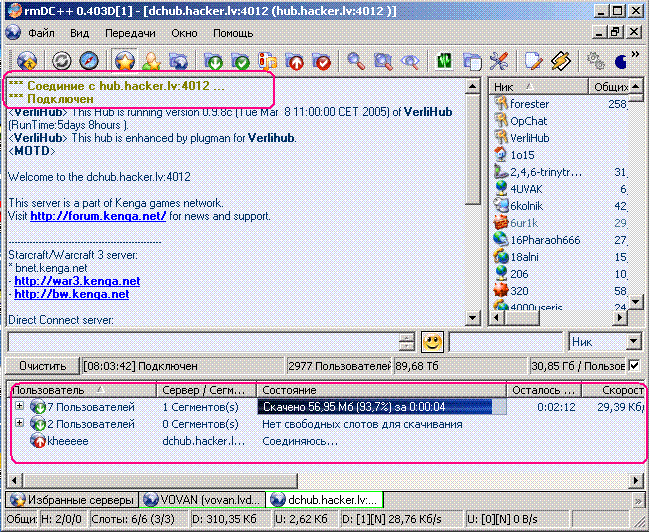The image size is (649, 532).
Task: Open the download queue green arrow icon
Action: 214,61
